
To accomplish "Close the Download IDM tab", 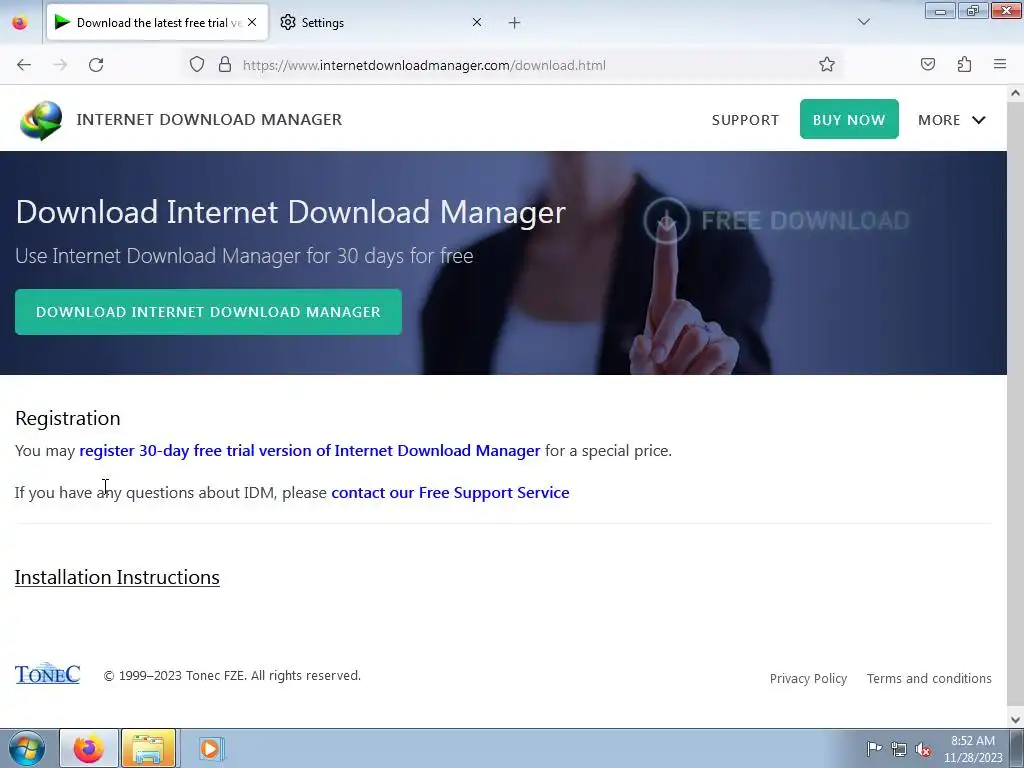I will [252, 23].
